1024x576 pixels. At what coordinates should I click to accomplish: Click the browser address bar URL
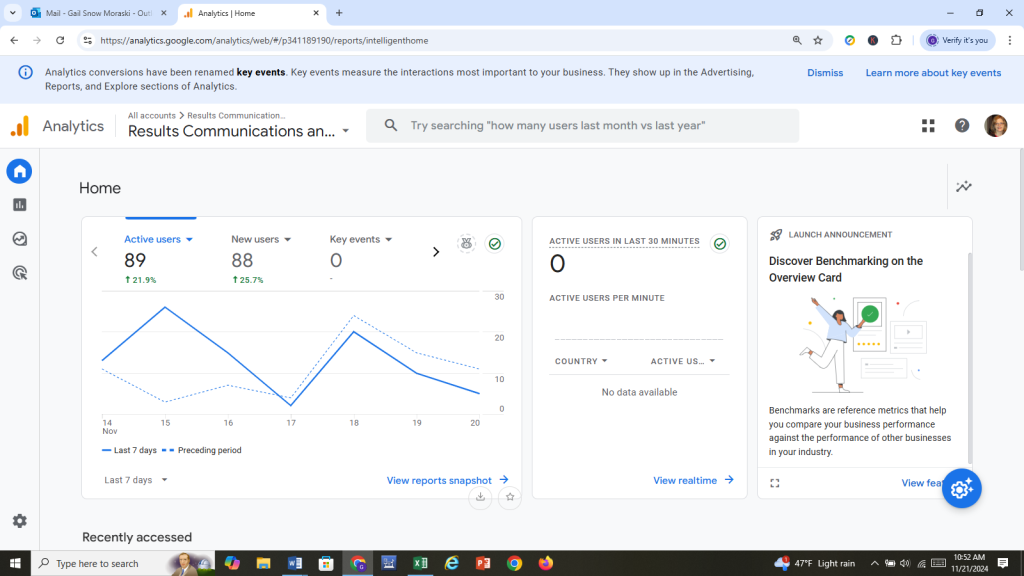(x=264, y=40)
